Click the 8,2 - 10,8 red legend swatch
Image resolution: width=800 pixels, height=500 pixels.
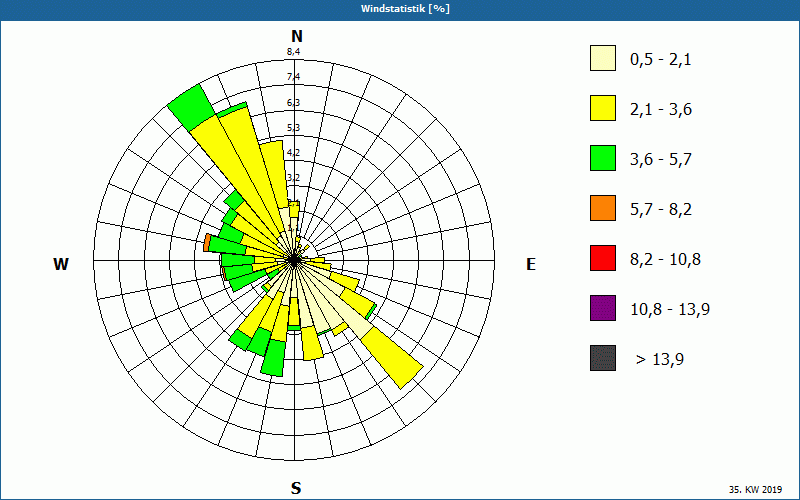pos(603,258)
